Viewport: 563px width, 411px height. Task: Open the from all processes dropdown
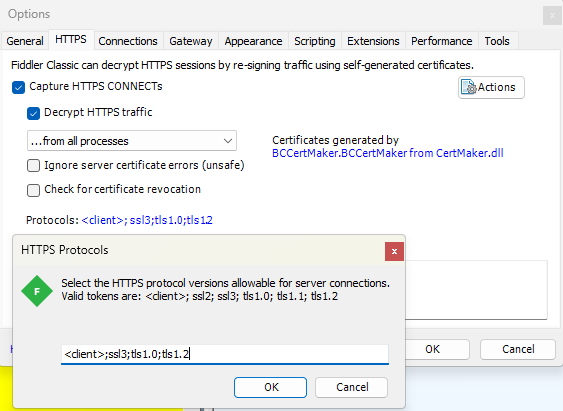click(x=132, y=141)
